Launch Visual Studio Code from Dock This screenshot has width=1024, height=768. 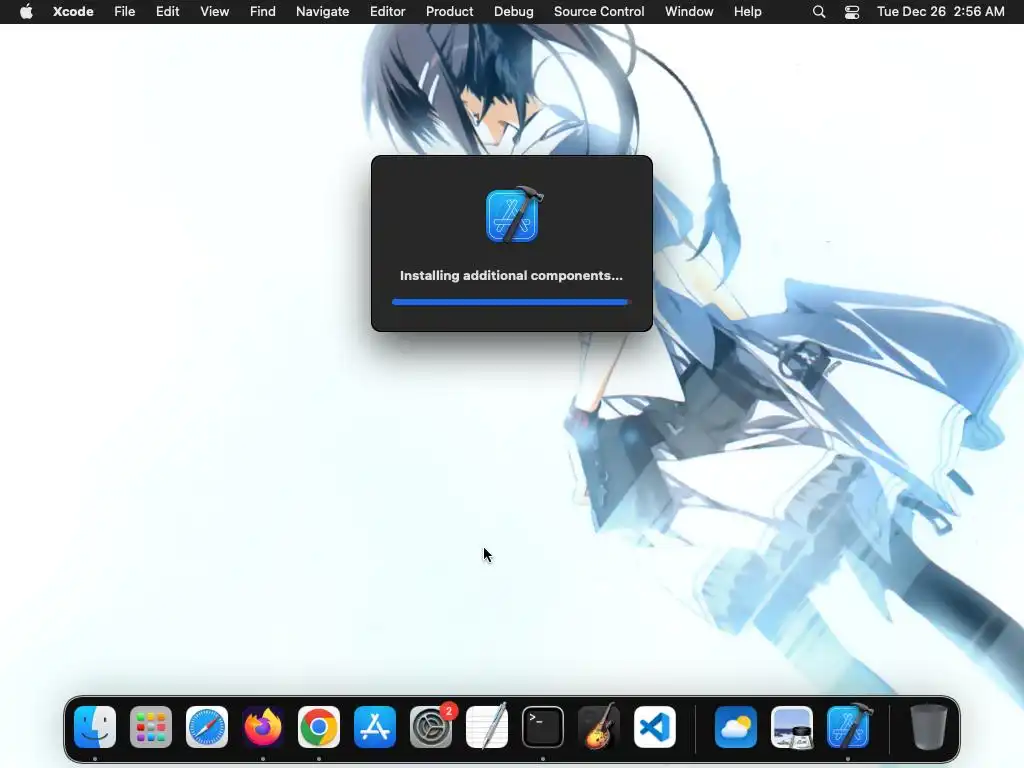click(655, 727)
